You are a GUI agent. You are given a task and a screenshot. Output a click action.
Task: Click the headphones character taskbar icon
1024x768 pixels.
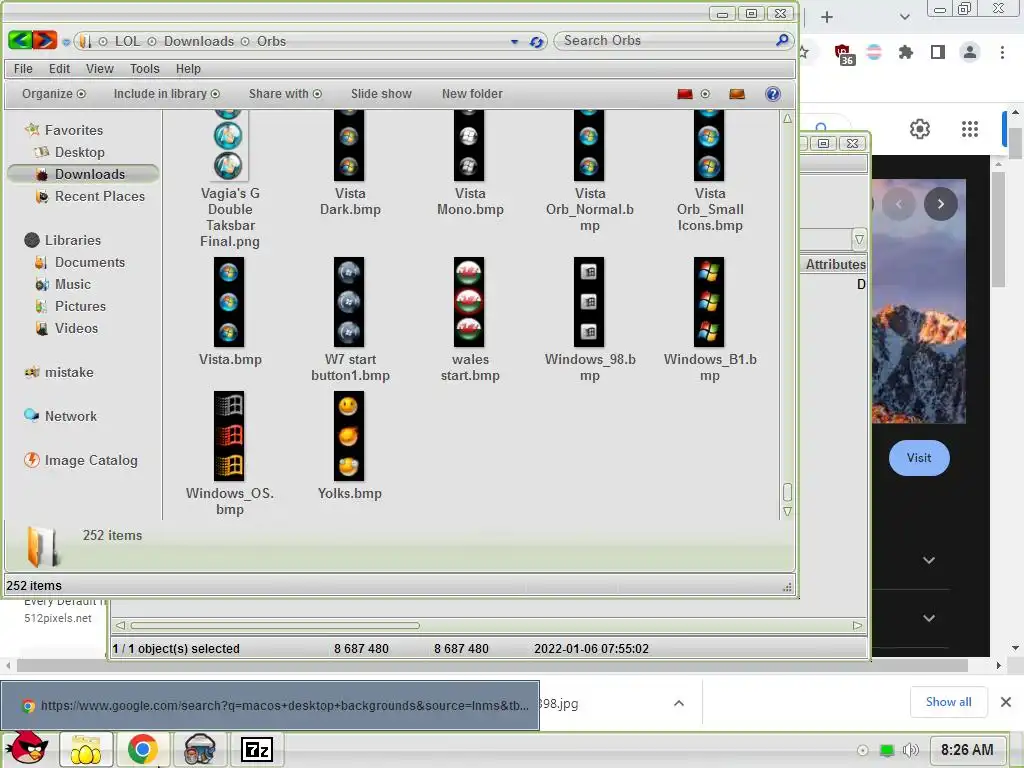coord(199,750)
